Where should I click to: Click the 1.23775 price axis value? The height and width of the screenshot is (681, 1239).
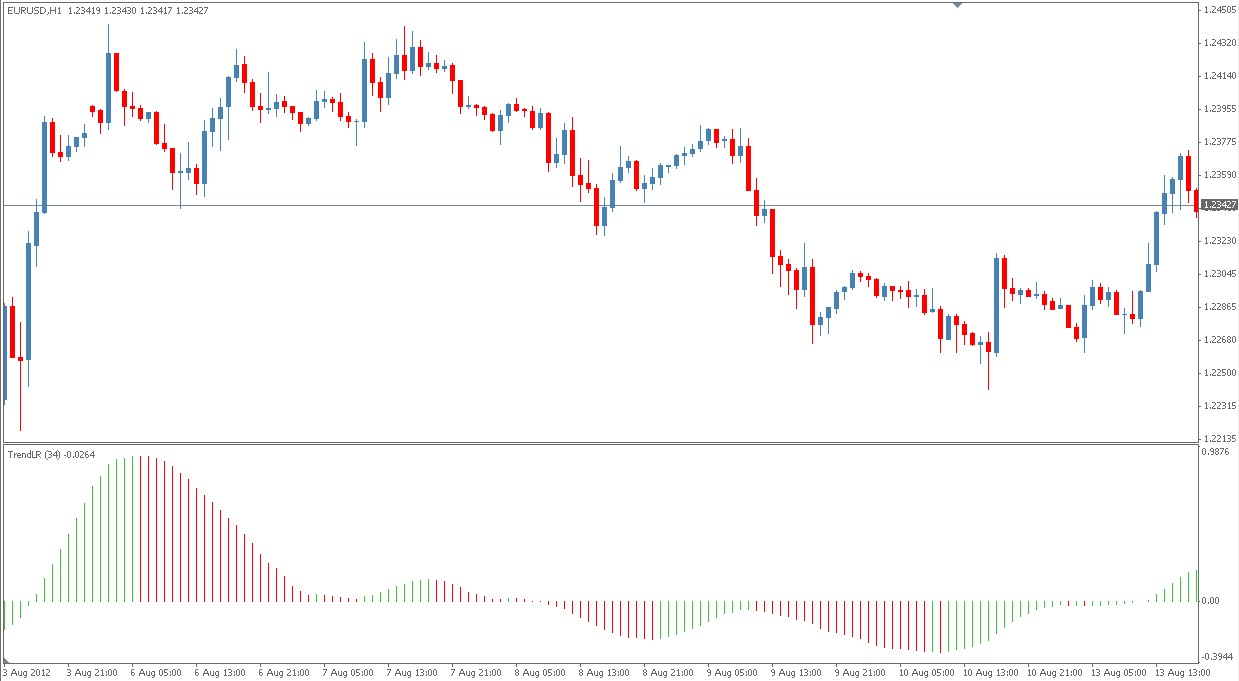coord(1221,142)
